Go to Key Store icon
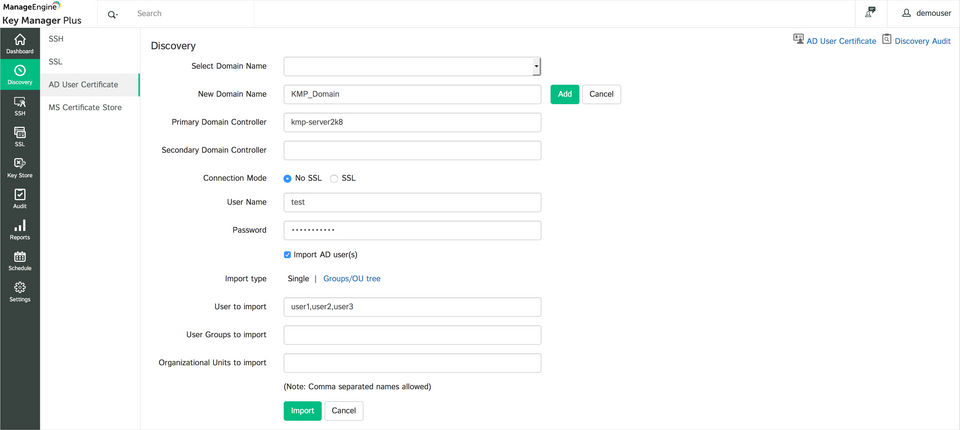The width and height of the screenshot is (960, 430). 20,167
